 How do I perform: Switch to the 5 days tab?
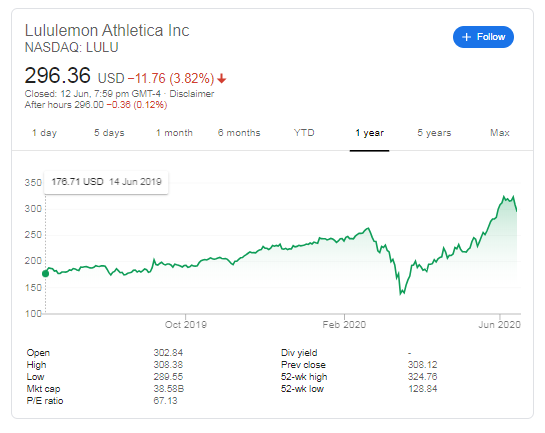[109, 133]
